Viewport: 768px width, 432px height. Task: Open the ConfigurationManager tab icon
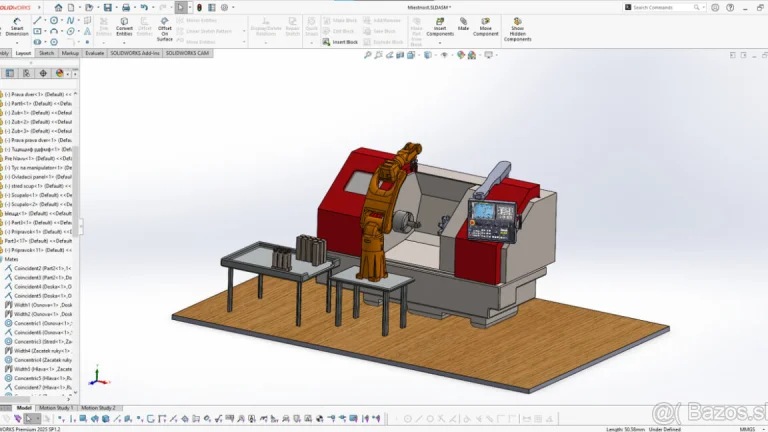pos(26,73)
